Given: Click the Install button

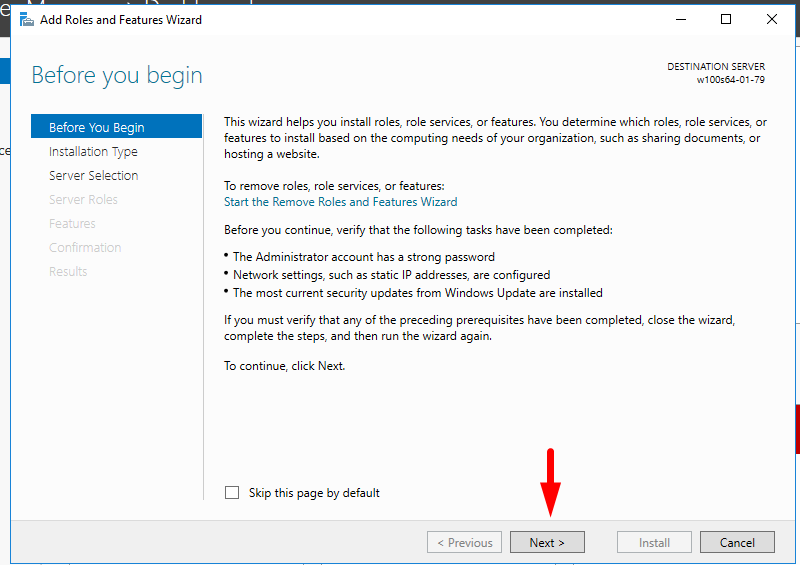Looking at the screenshot, I should (655, 543).
